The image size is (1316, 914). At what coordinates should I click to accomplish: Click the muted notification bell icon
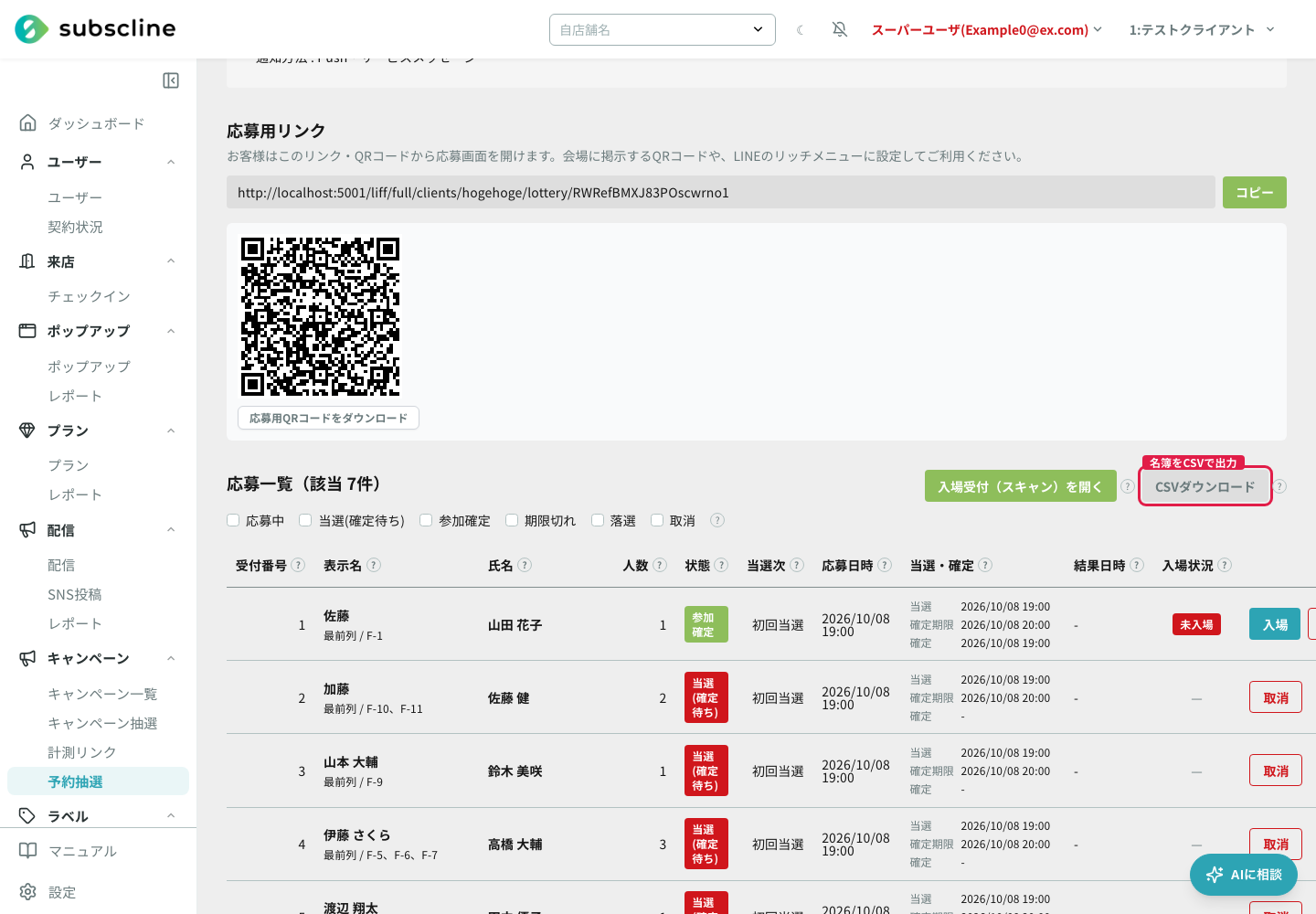(840, 30)
